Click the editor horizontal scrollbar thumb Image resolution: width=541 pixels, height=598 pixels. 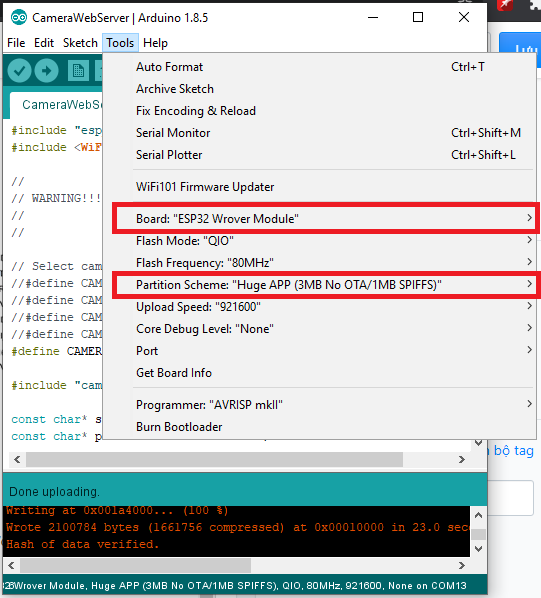(214, 460)
